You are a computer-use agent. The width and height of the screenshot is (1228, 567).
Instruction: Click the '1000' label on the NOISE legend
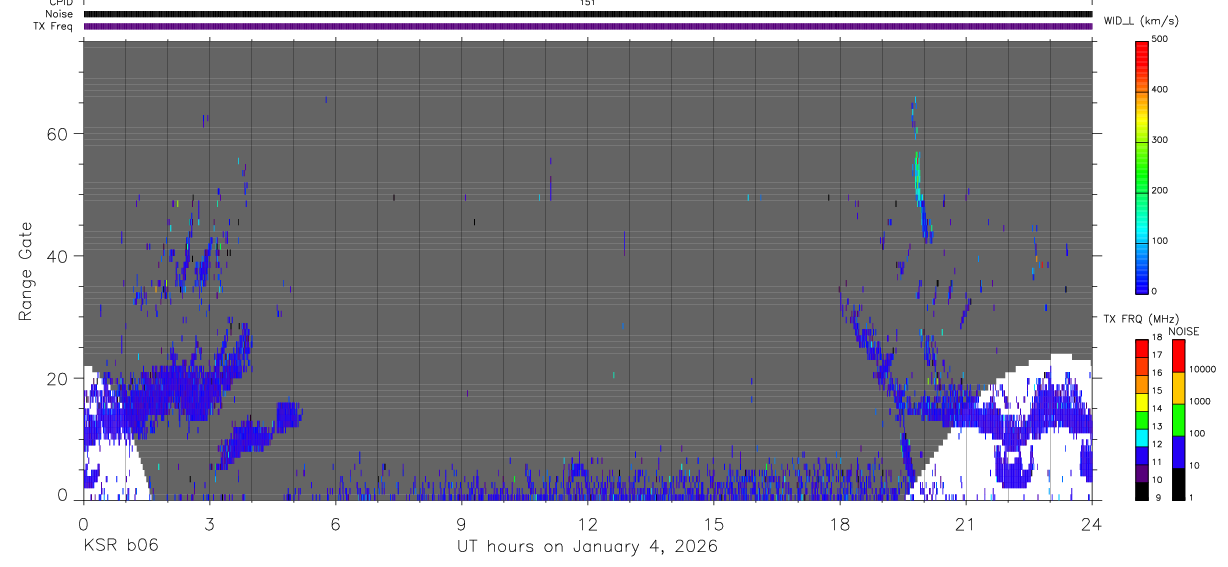[x=1201, y=401]
